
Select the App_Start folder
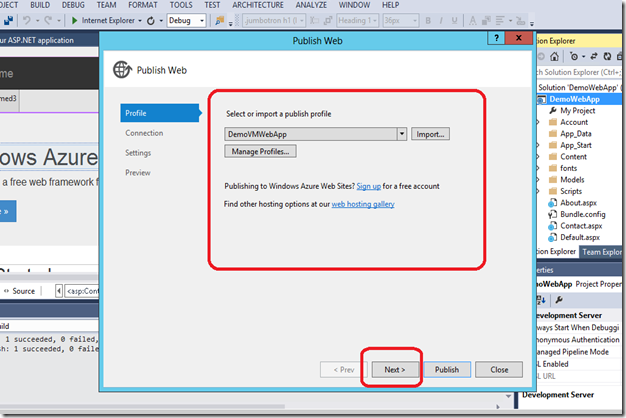pos(576,145)
